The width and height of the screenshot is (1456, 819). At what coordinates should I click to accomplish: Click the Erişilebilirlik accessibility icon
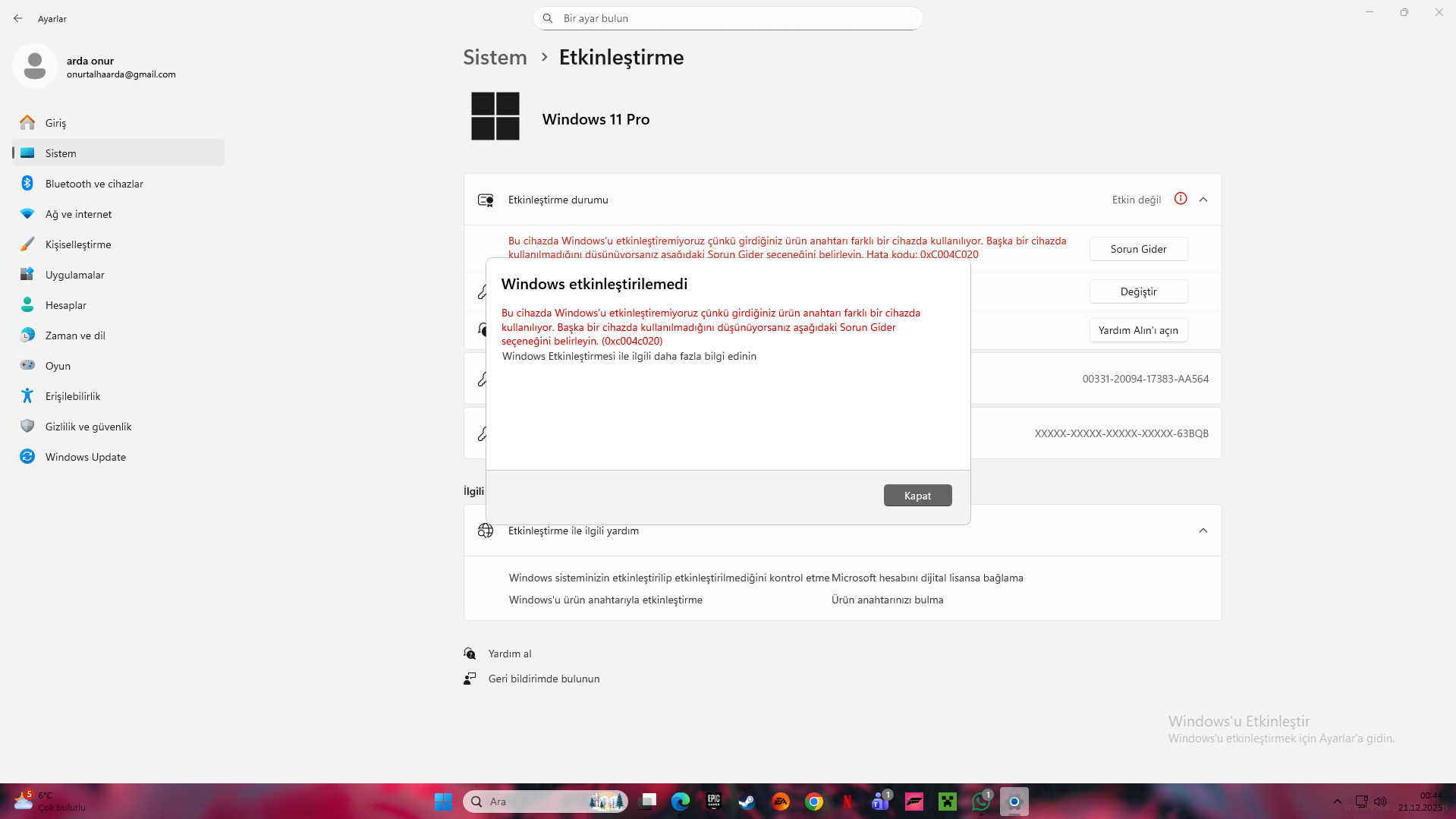[x=27, y=395]
